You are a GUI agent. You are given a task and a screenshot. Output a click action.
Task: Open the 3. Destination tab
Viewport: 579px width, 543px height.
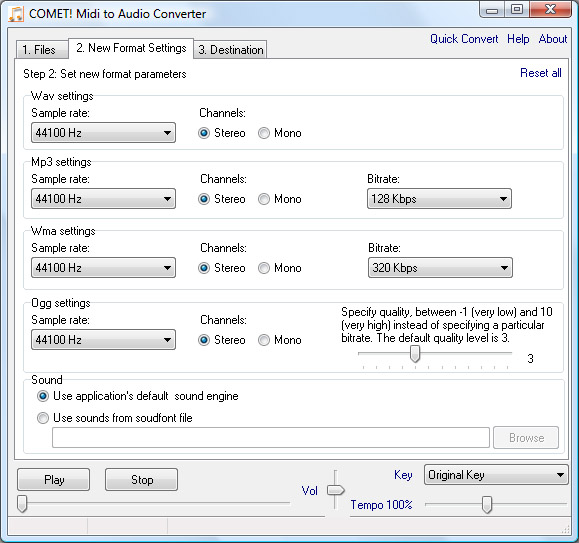pyautogui.click(x=230, y=49)
